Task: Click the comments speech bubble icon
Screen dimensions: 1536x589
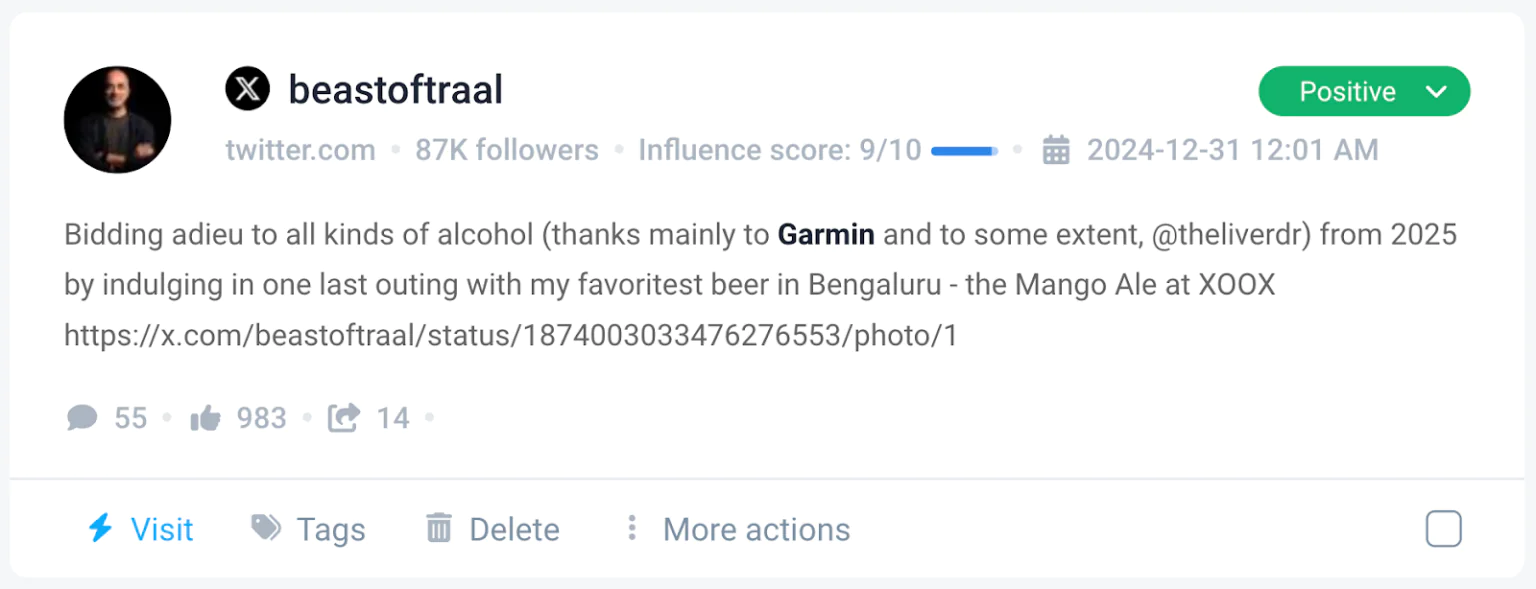Action: tap(82, 417)
